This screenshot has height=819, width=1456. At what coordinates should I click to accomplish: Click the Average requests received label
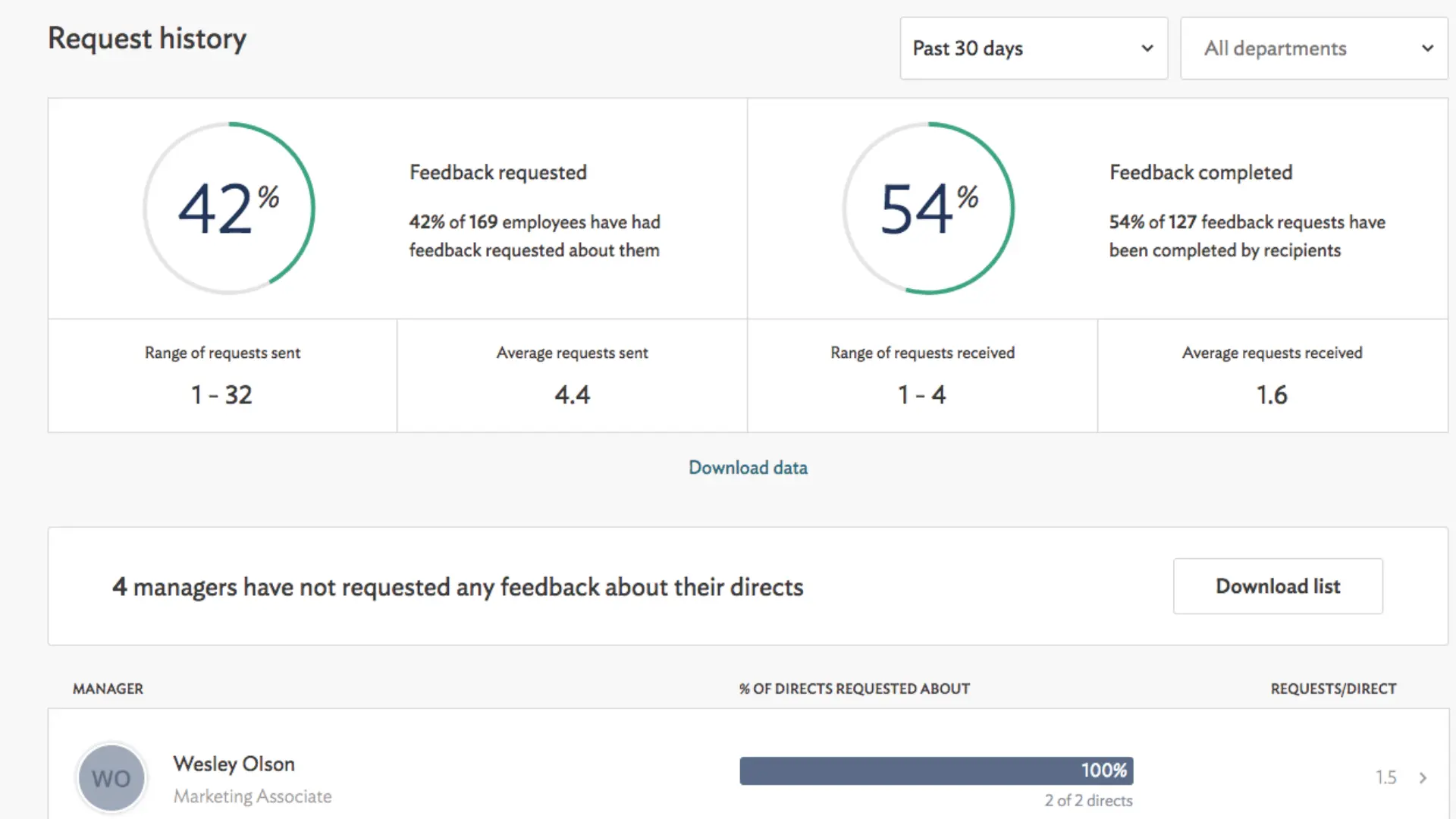1272,353
